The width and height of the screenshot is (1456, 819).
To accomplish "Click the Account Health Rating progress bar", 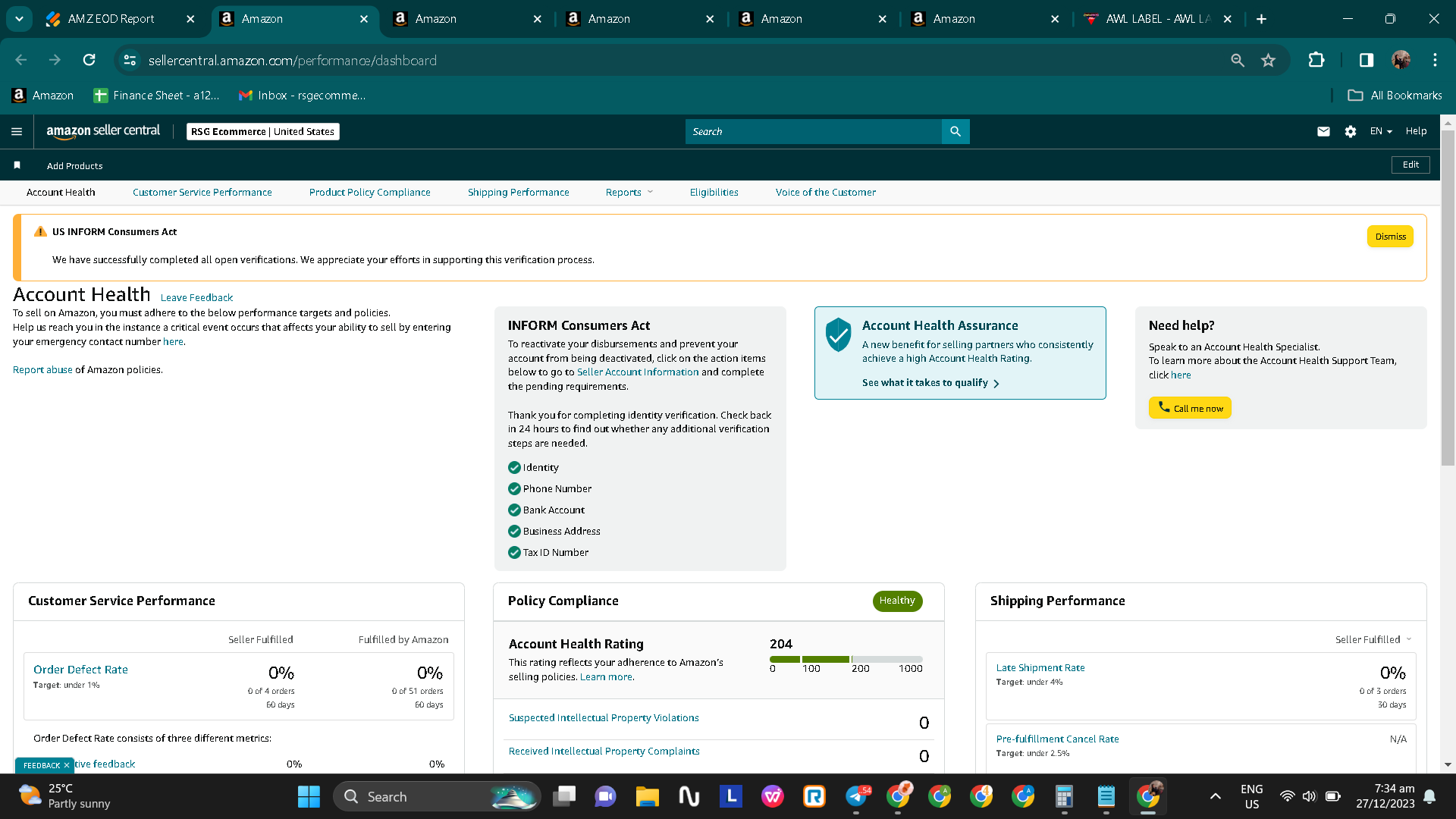I will (846, 660).
